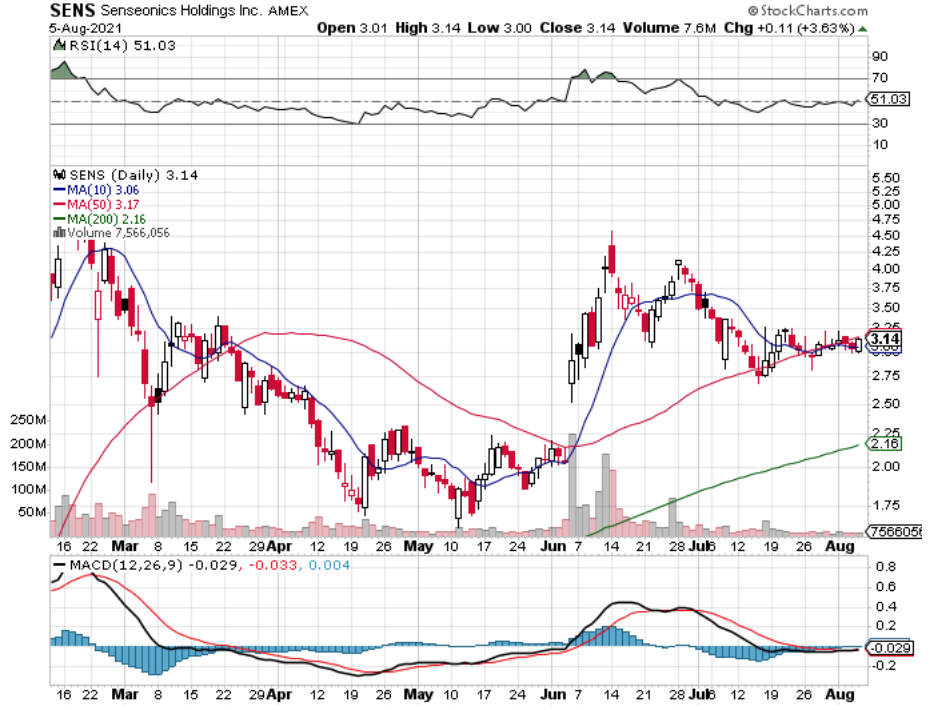
Task: Click the Volume 7.6M value in the header
Action: click(x=669, y=28)
